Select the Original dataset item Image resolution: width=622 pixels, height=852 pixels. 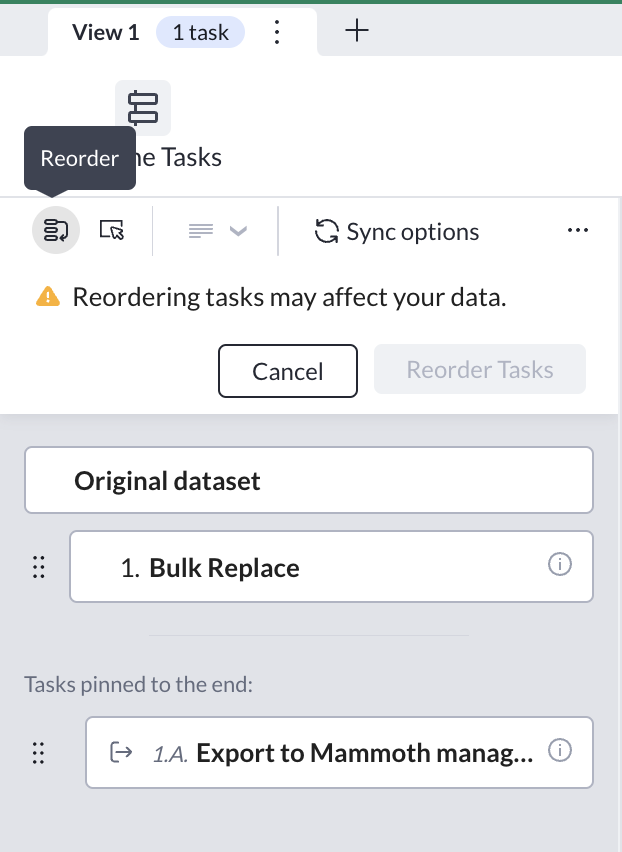click(308, 480)
